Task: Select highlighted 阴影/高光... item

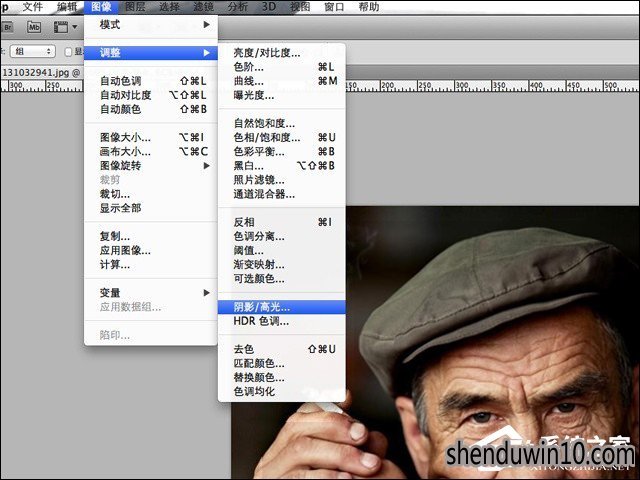Action: pos(282,307)
